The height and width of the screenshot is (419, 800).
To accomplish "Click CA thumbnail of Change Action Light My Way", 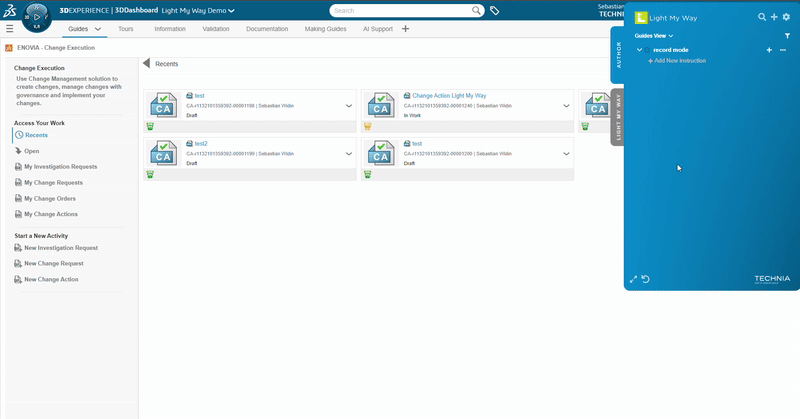I will click(381, 105).
